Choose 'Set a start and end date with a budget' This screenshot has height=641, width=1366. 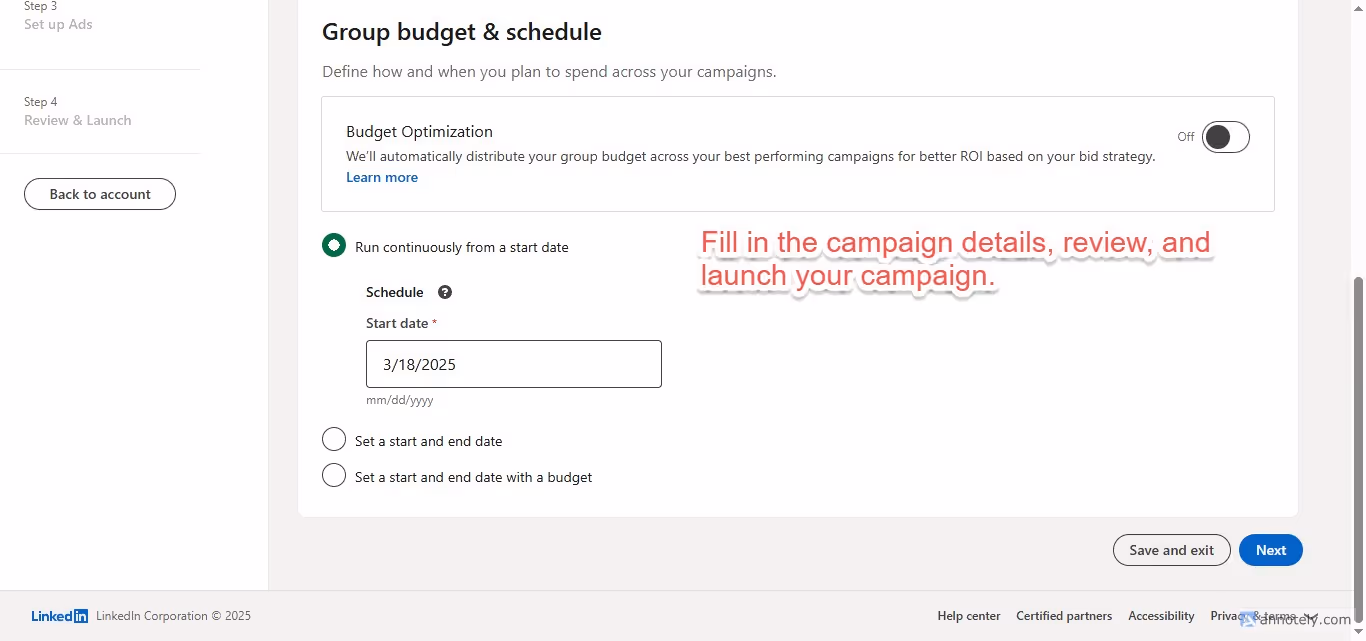[x=333, y=475]
